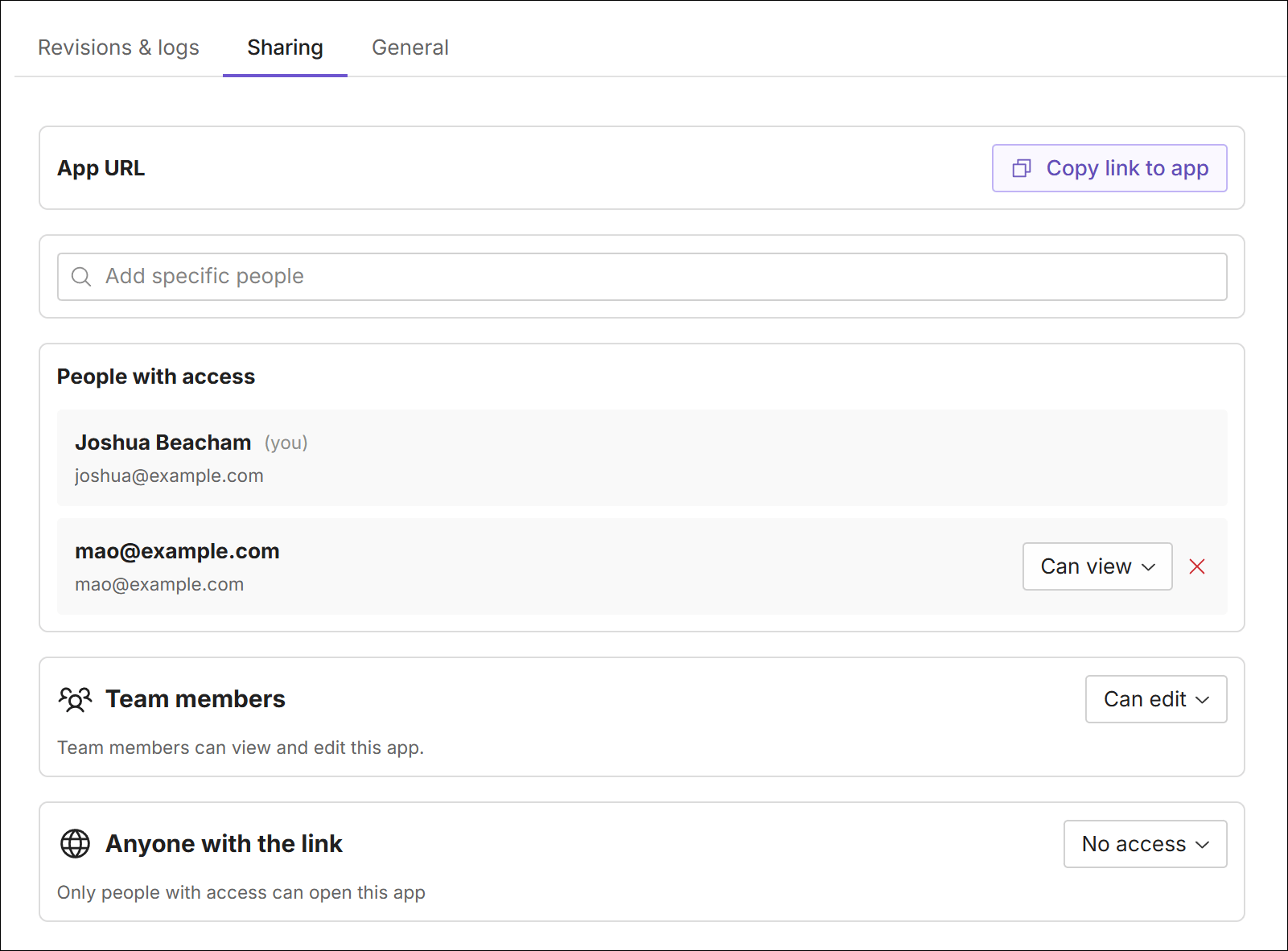Open the General tab
Image resolution: width=1288 pixels, height=951 pixels.
point(410,47)
